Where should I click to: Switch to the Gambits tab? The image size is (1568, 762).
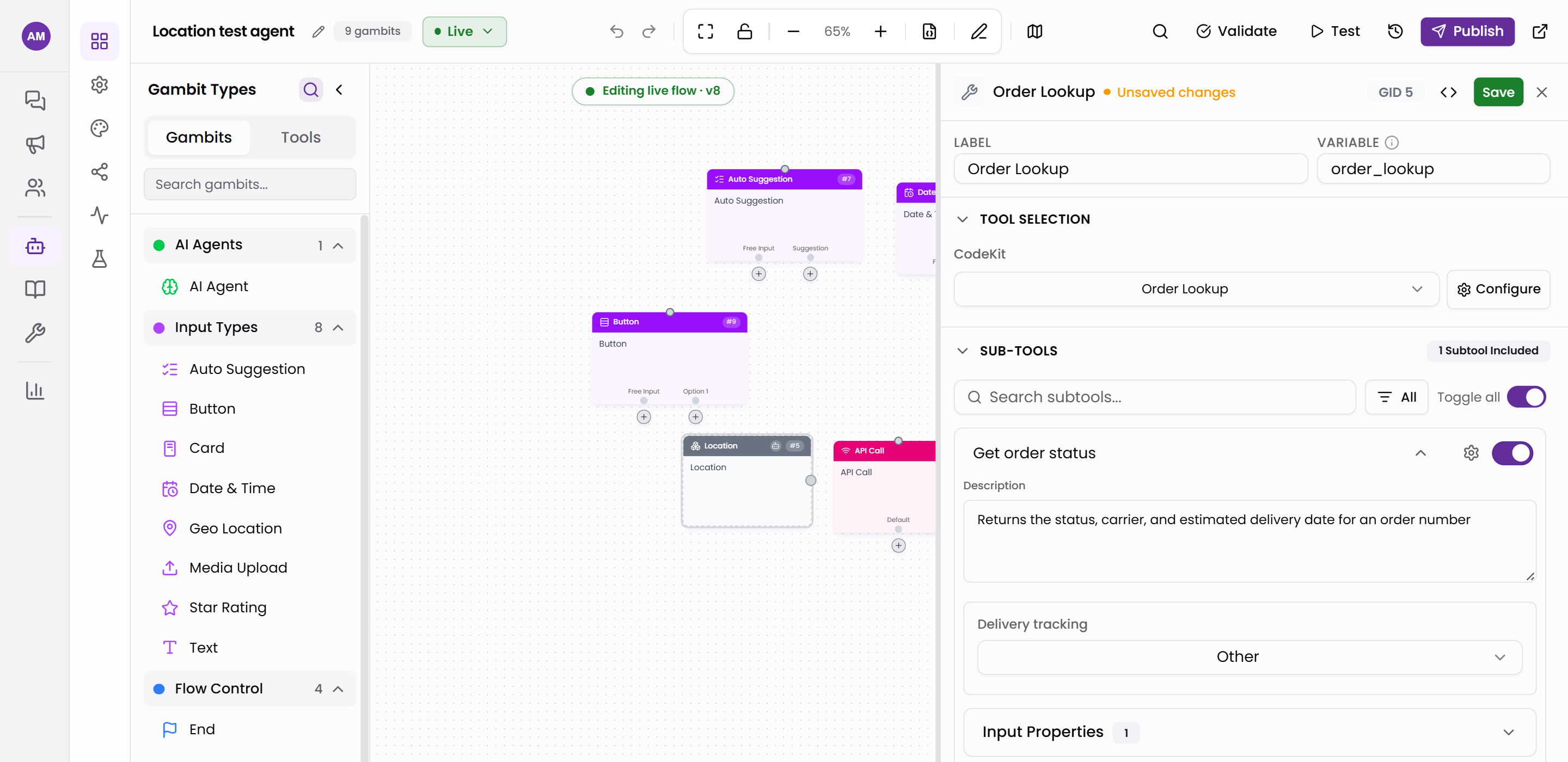pyautogui.click(x=198, y=138)
